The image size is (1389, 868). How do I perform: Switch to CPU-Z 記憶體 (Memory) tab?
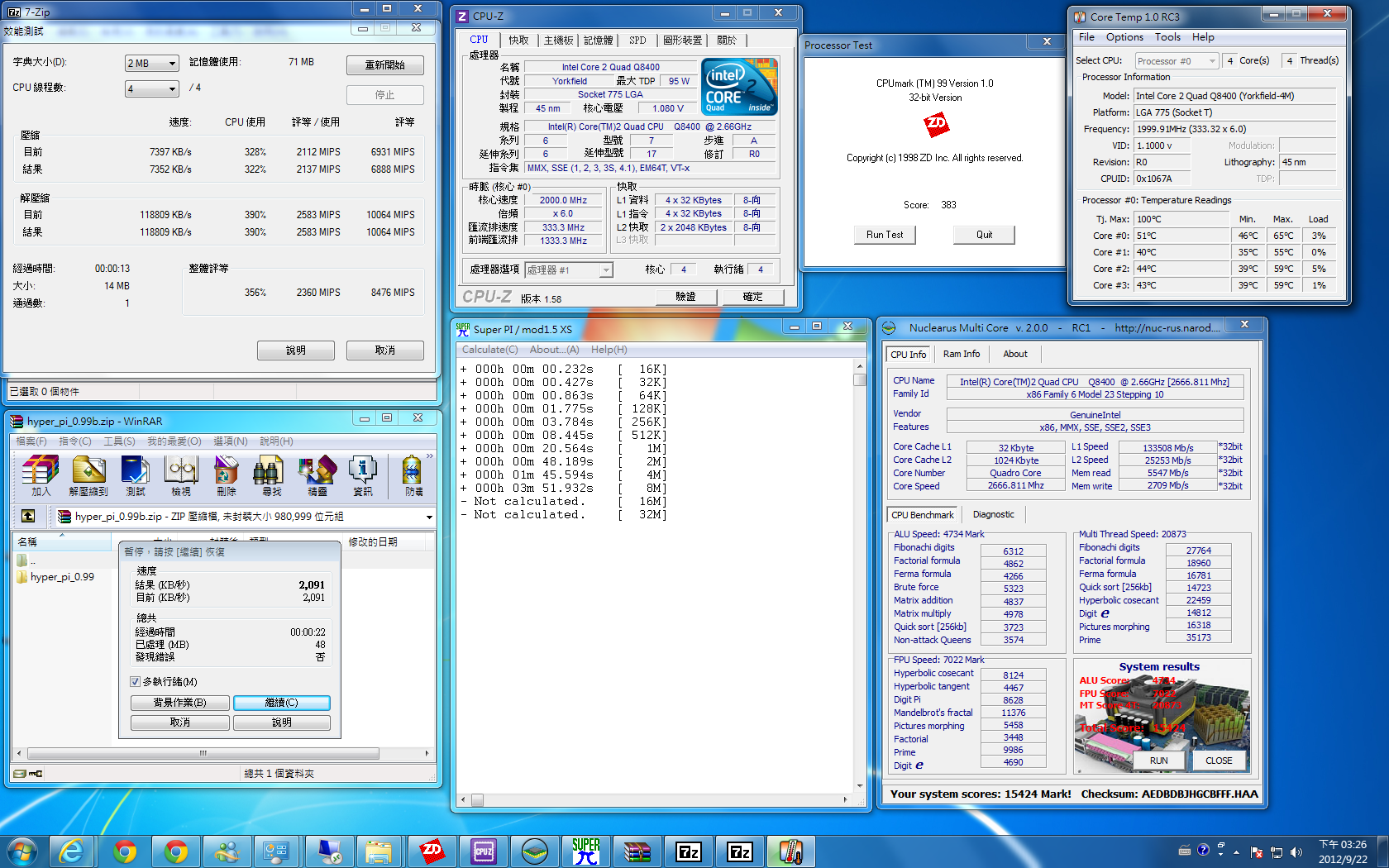pos(598,40)
